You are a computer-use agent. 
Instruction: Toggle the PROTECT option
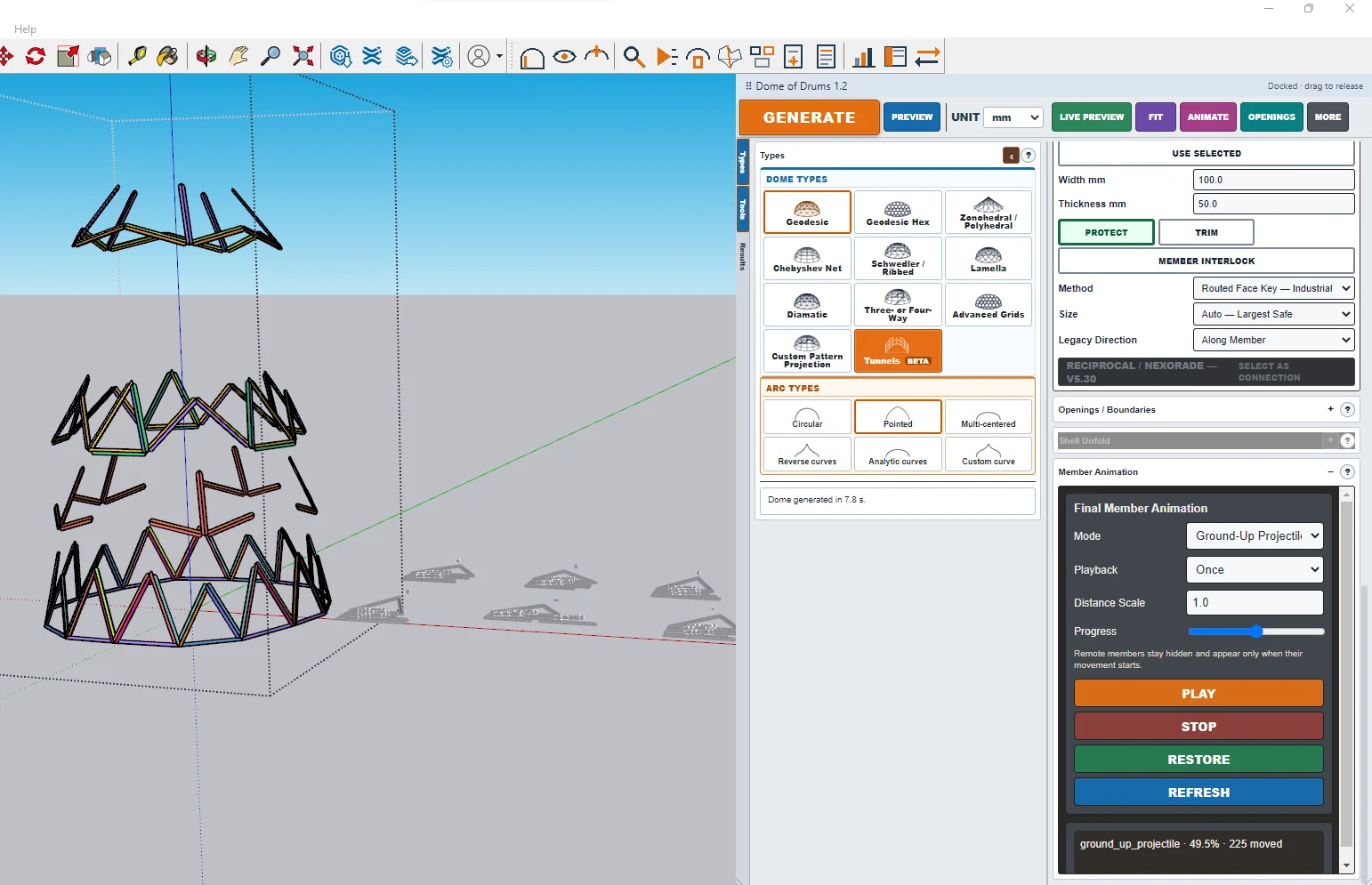click(1106, 232)
